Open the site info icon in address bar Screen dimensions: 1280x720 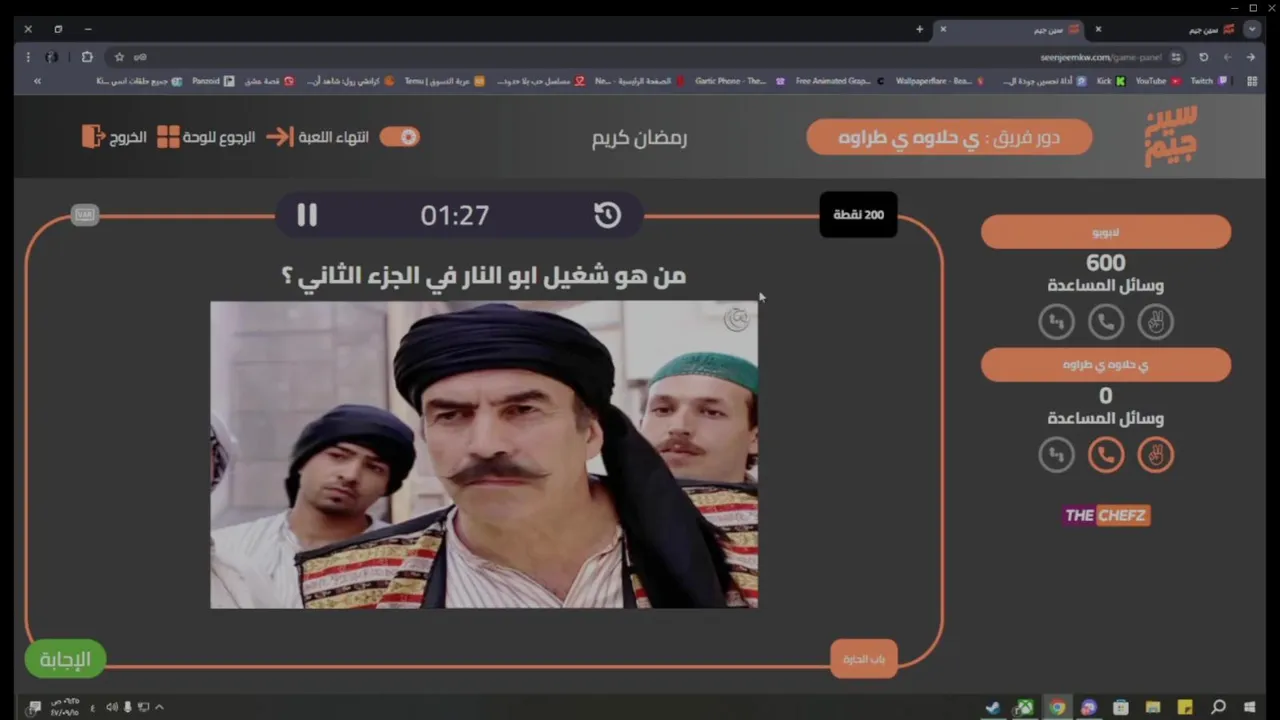(1176, 57)
